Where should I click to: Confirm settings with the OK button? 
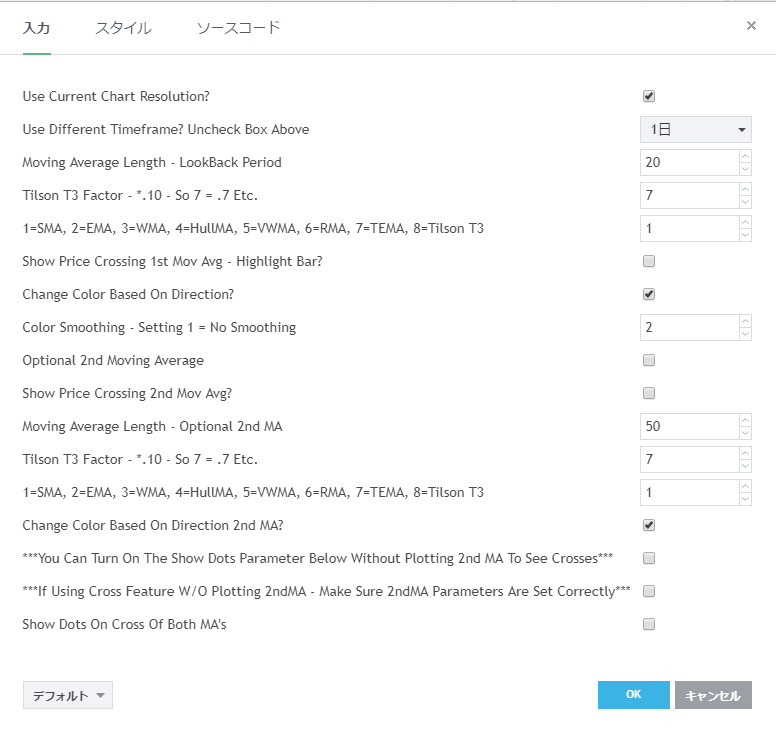coord(633,695)
